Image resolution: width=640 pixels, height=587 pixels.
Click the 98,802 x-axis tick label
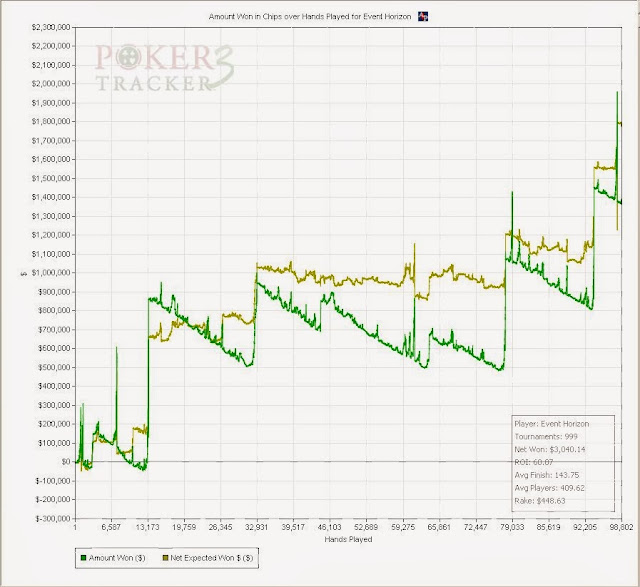tap(622, 527)
